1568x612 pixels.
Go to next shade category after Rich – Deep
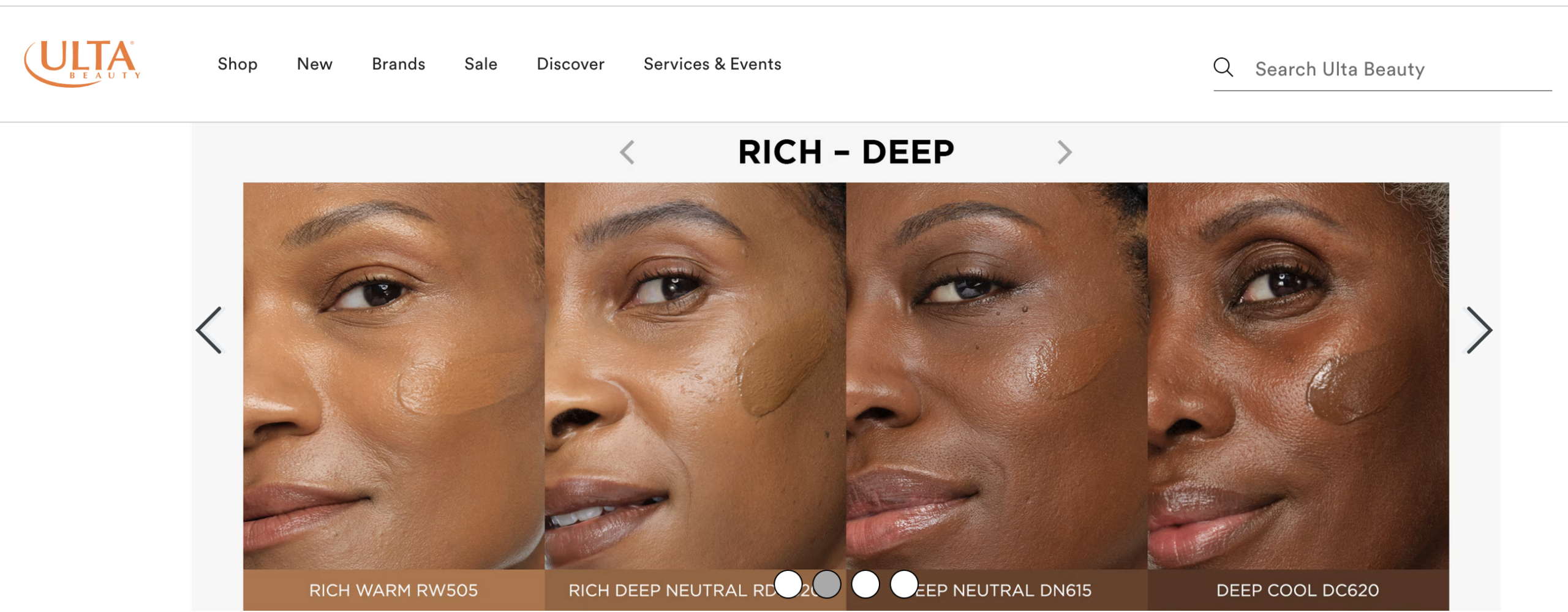pyautogui.click(x=1065, y=152)
